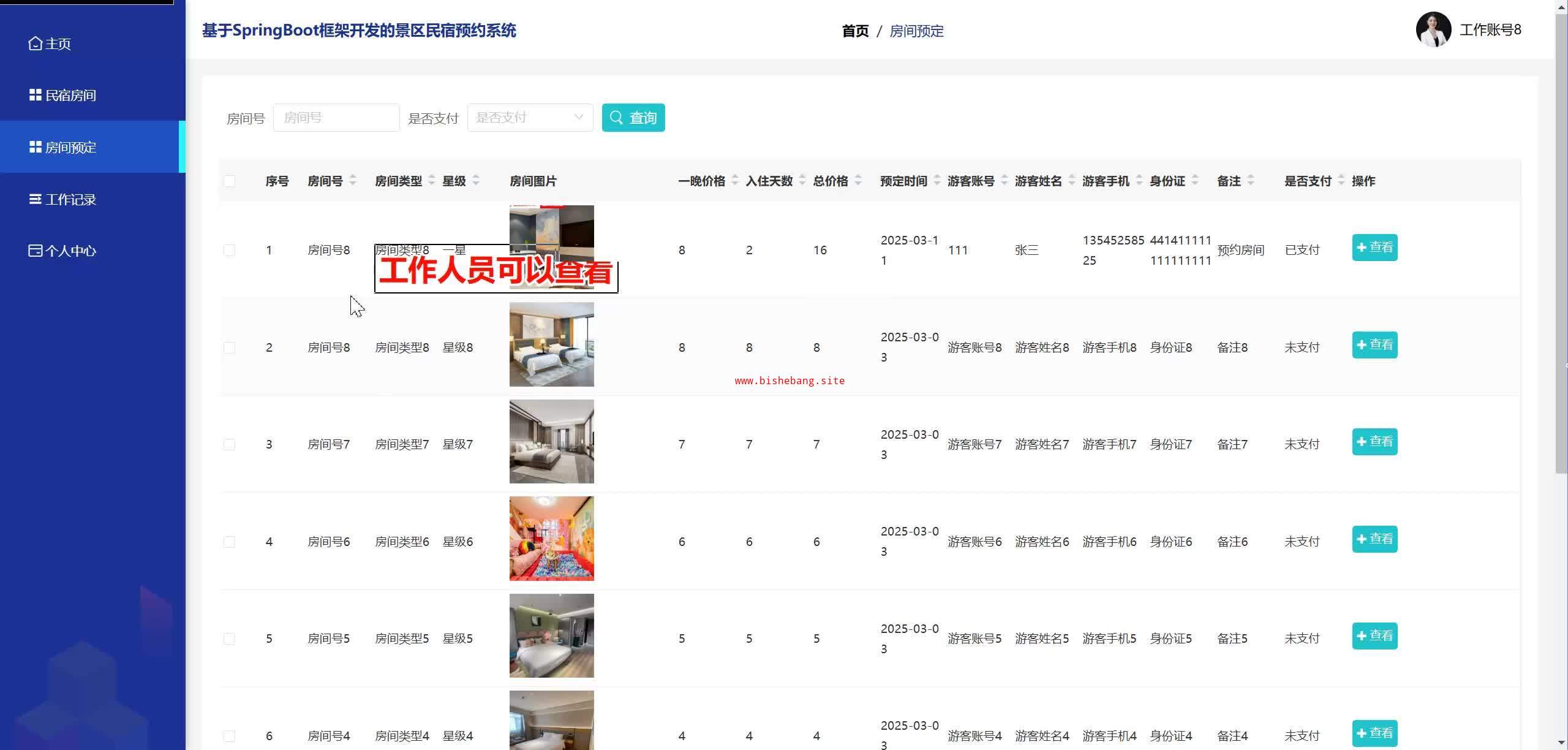The width and height of the screenshot is (1568, 750).
Task: Go to 首页 in the breadcrumb
Action: coord(855,31)
